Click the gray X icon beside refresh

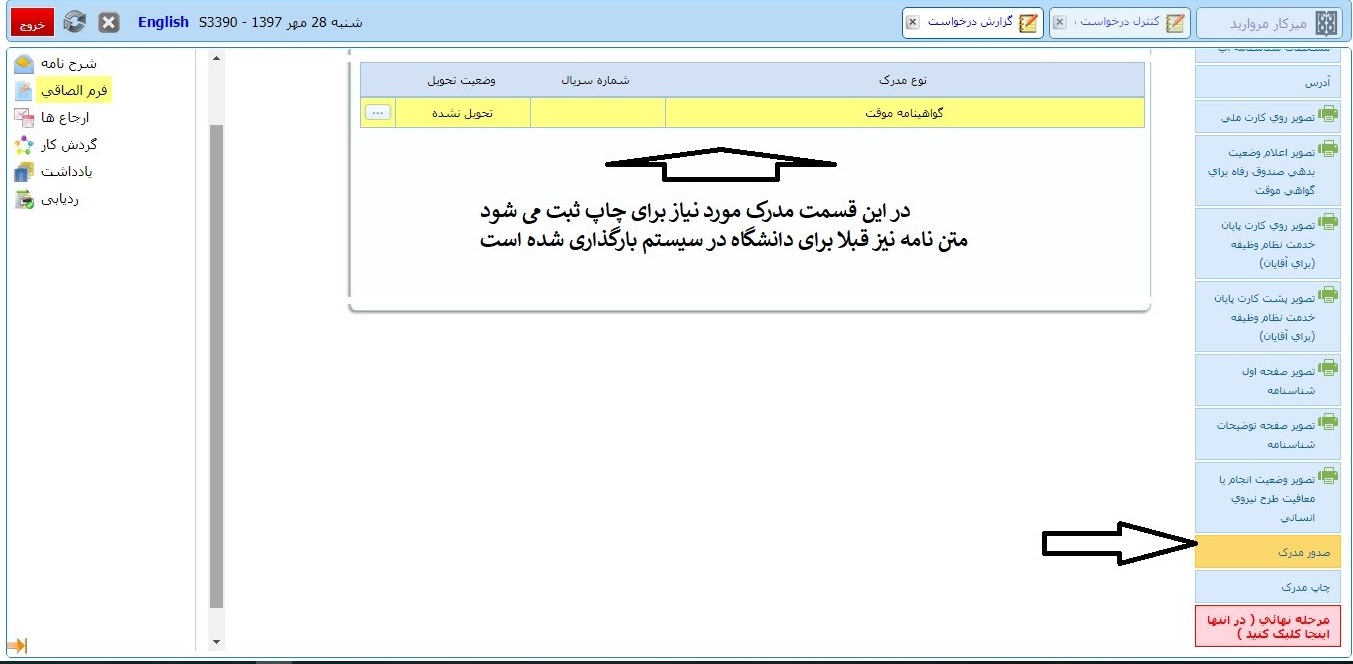click(109, 22)
